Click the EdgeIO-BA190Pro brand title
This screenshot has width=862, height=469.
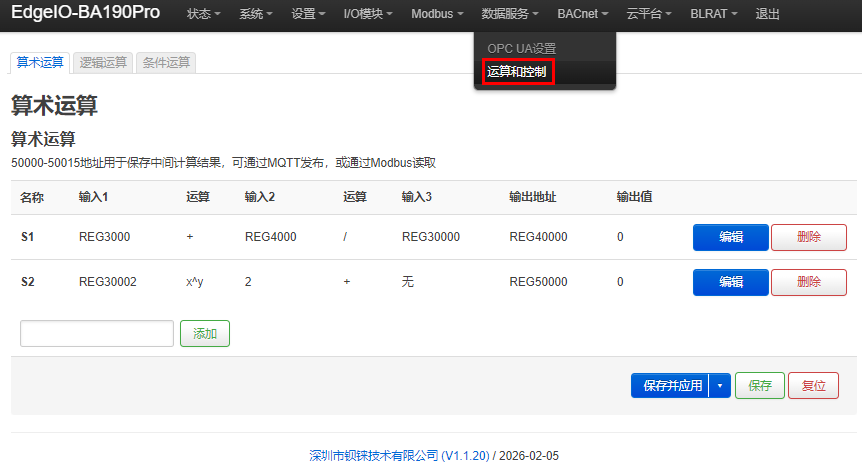tap(85, 12)
